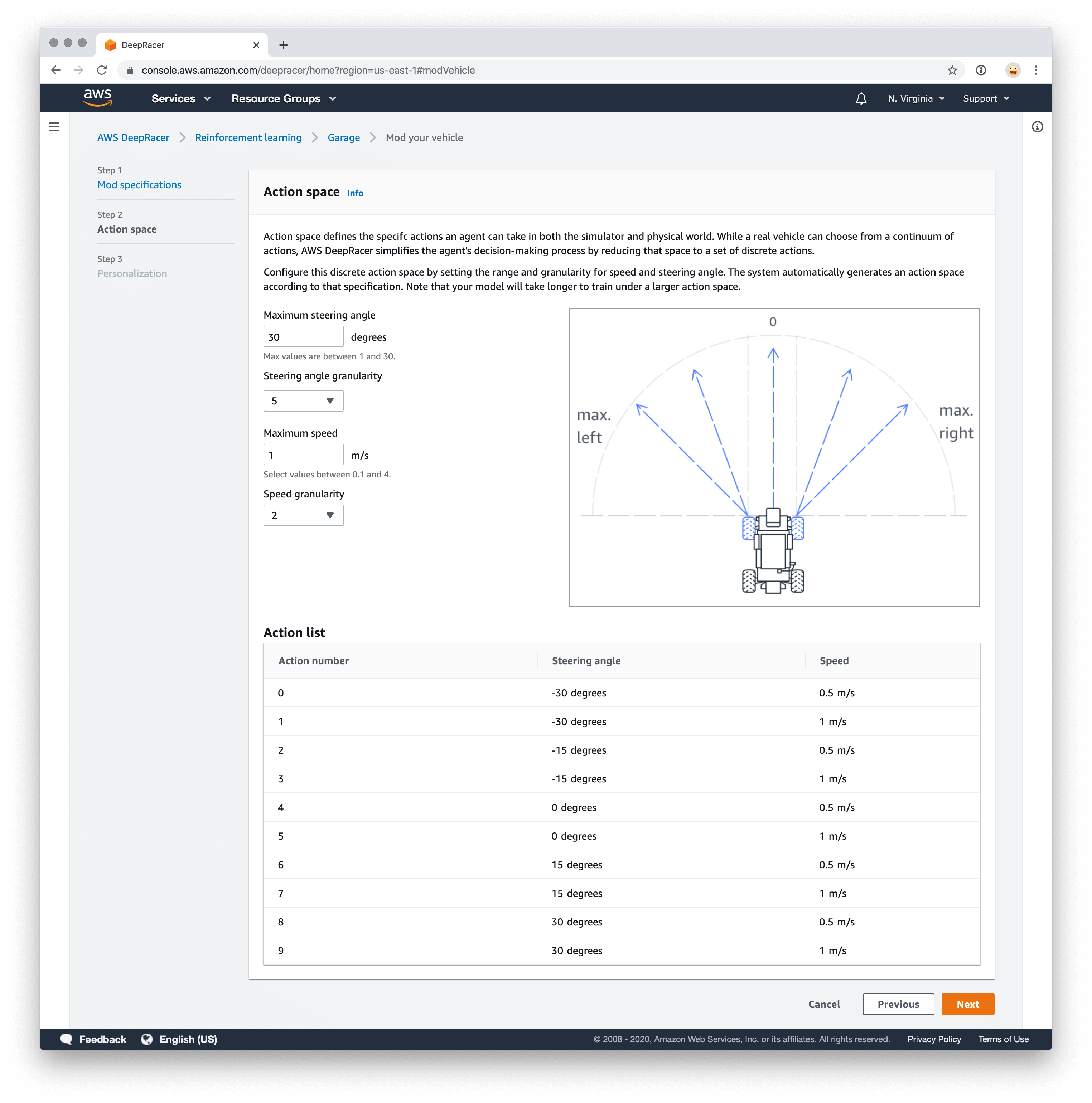Reload the page with refresh icon
Viewport: 1092px width, 1103px height.
pyautogui.click(x=102, y=70)
